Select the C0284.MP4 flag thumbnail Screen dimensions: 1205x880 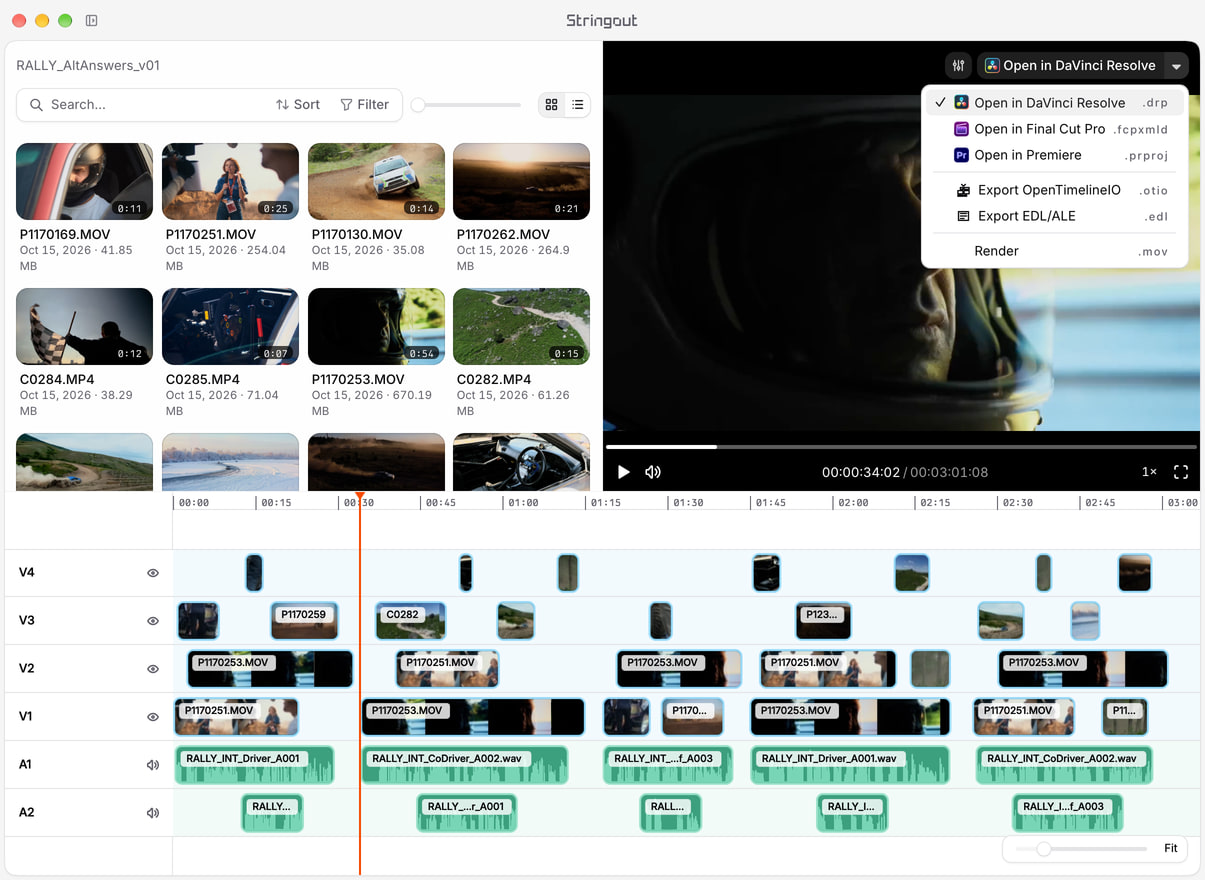coord(85,326)
